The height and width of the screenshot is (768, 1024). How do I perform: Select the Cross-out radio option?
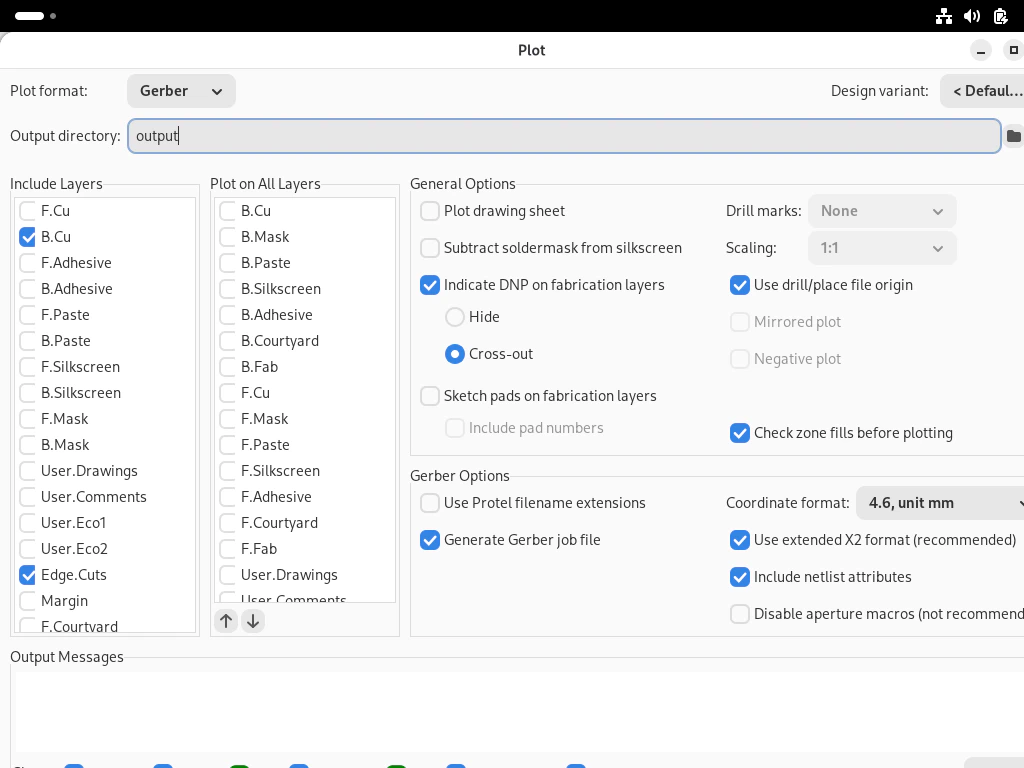tap(455, 354)
